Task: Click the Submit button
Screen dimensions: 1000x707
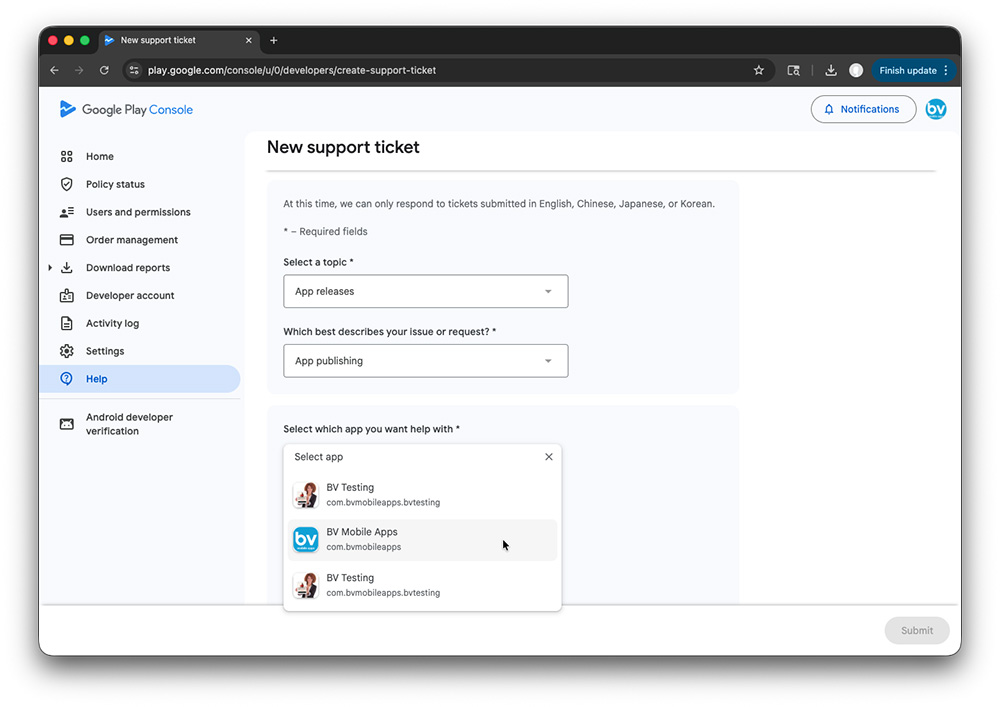Action: coord(917,630)
